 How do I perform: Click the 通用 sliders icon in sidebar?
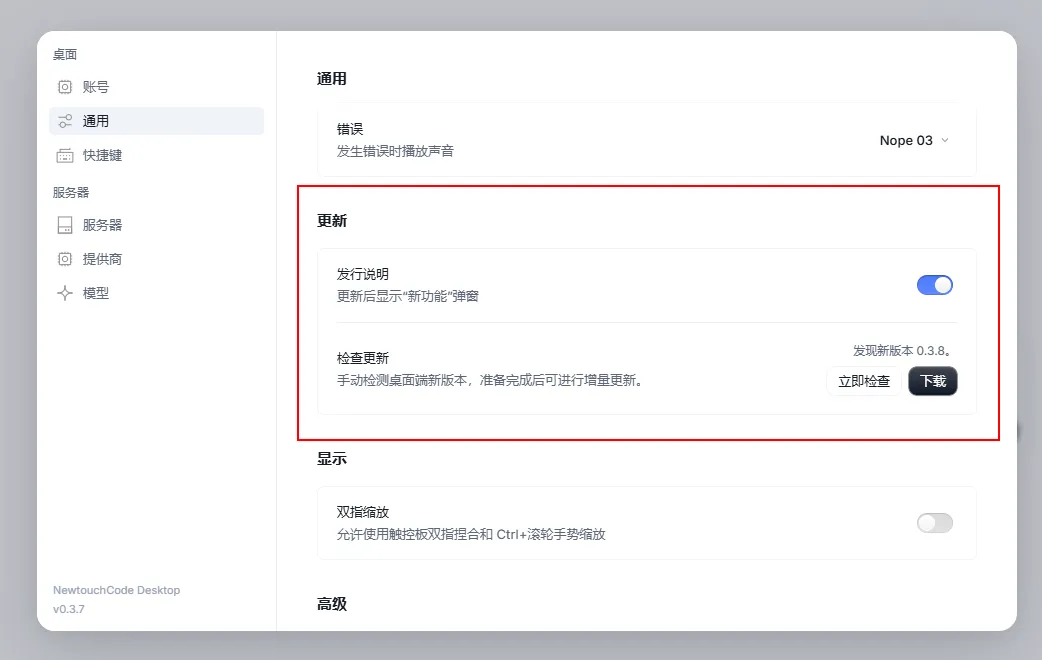(64, 121)
